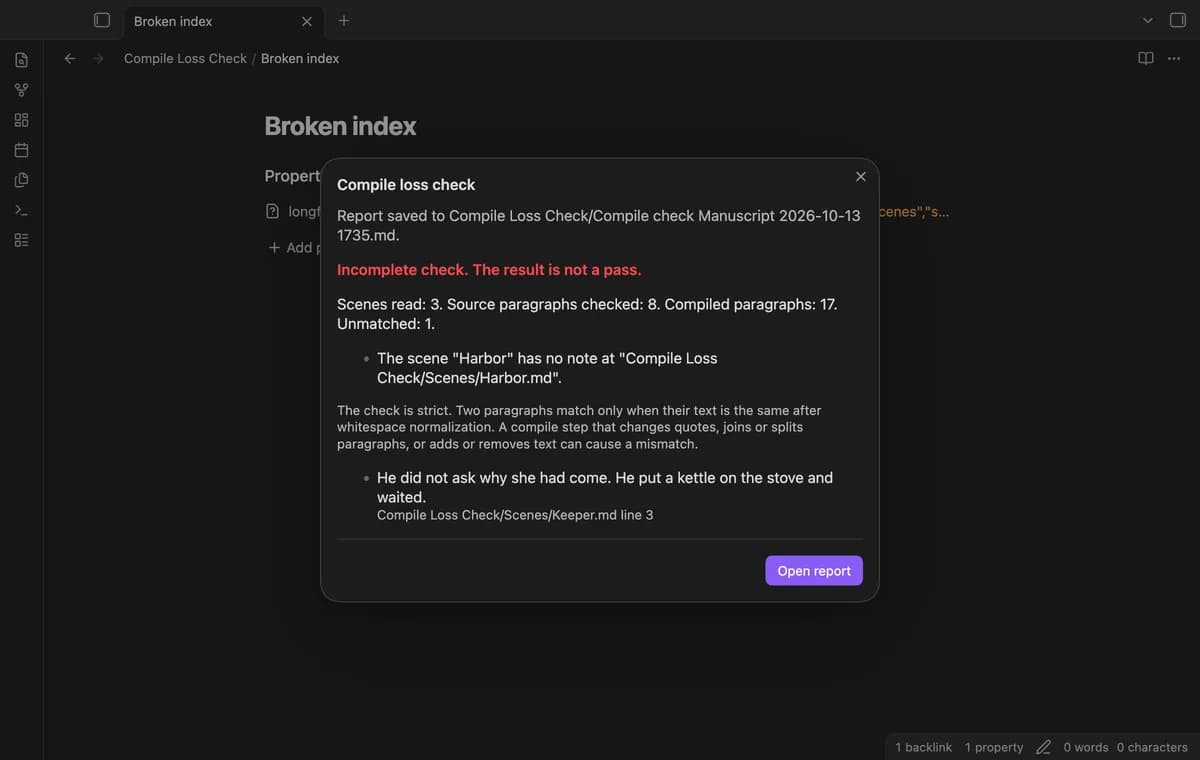Toggle the right sidebar panel
This screenshot has width=1200, height=760.
1178,20
